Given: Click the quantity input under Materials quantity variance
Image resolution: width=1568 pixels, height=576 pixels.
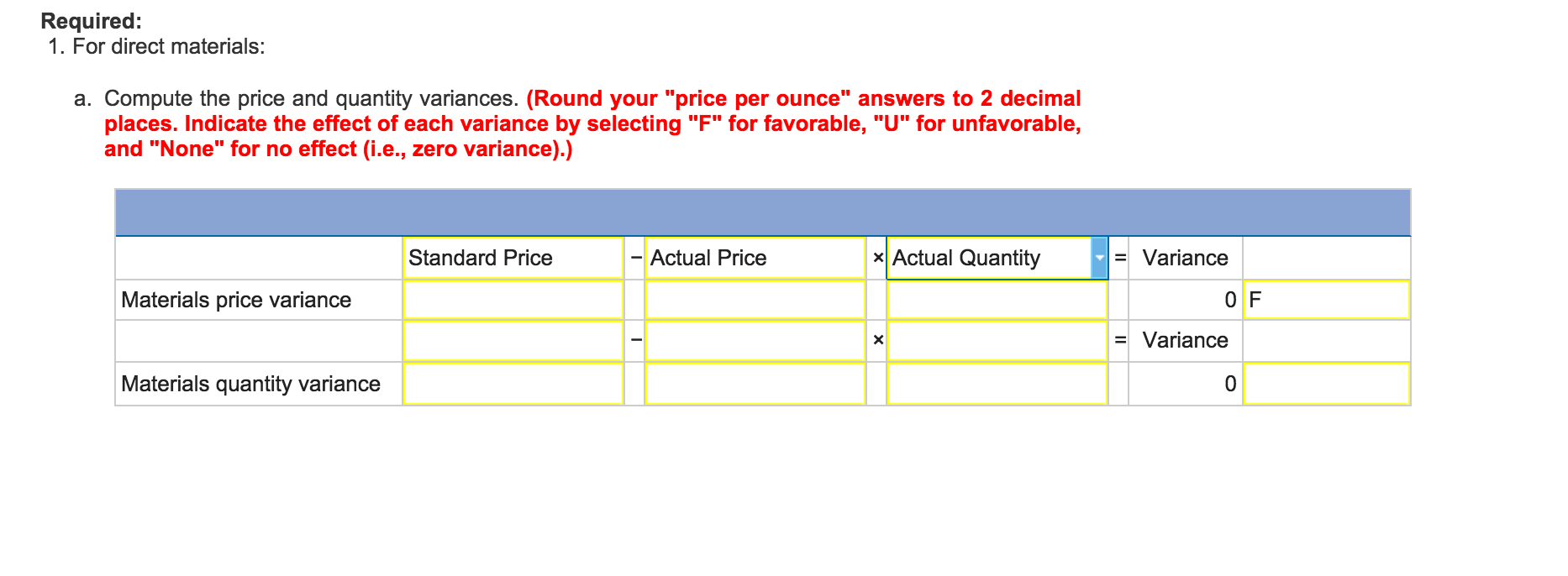Looking at the screenshot, I should click(x=997, y=384).
